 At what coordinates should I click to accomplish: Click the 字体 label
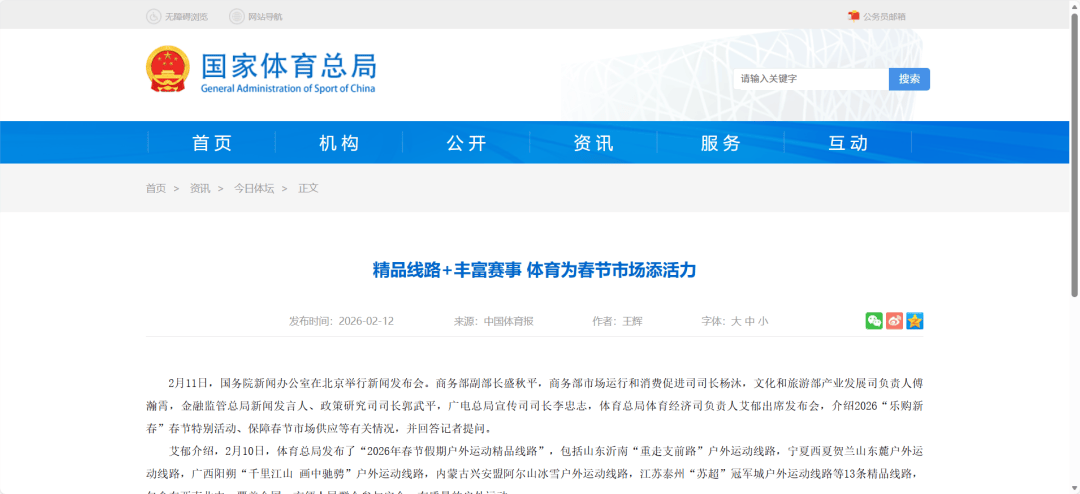tap(714, 321)
